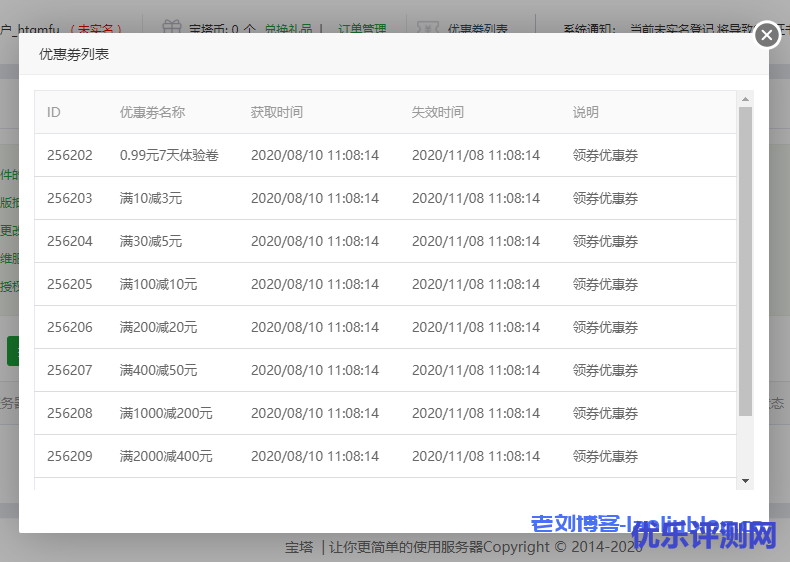Click the coupon table vertical scrollbar thumb
Image resolution: width=790 pixels, height=562 pixels.
point(745,260)
